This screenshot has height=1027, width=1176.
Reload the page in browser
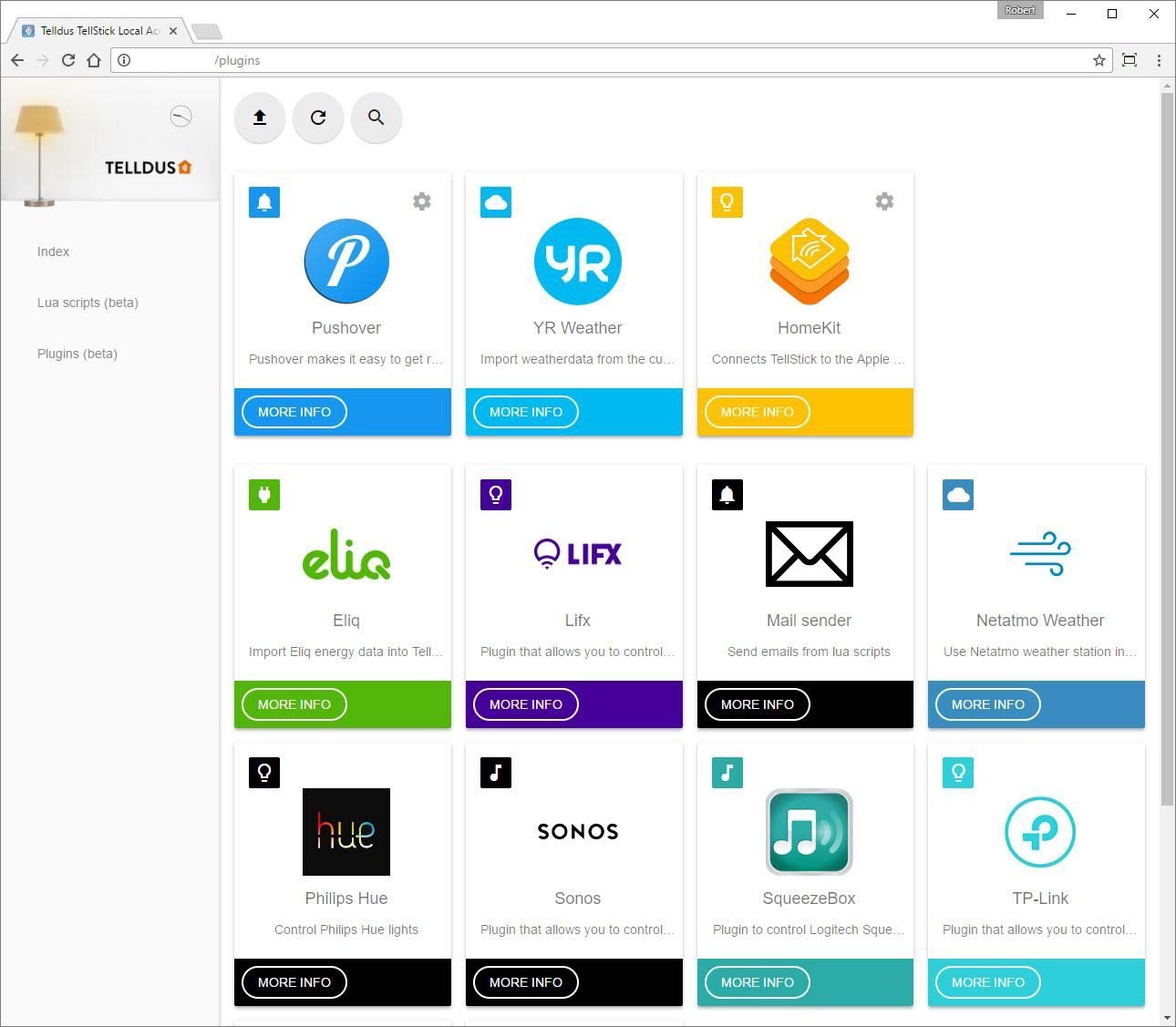coord(68,60)
